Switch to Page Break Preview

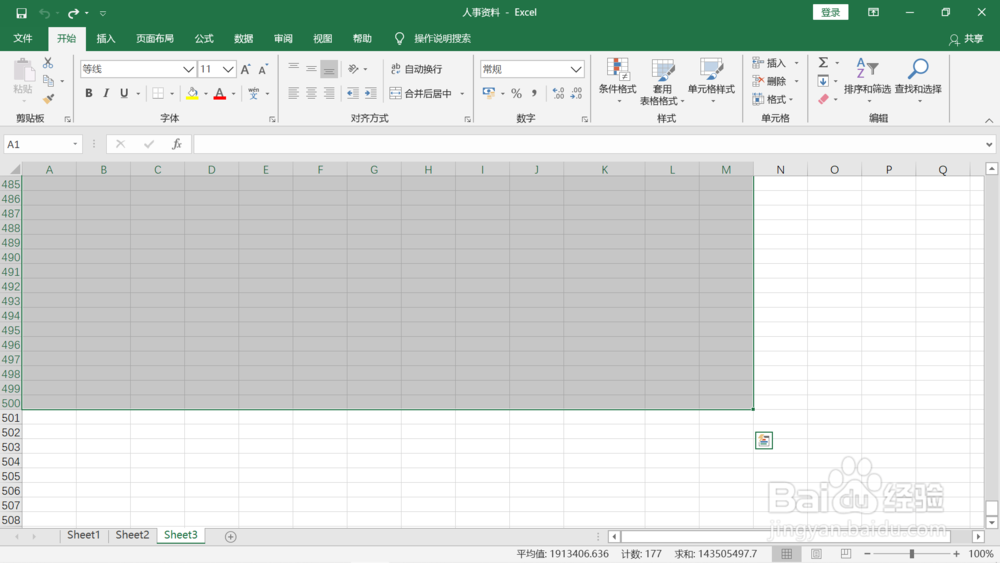coord(846,554)
